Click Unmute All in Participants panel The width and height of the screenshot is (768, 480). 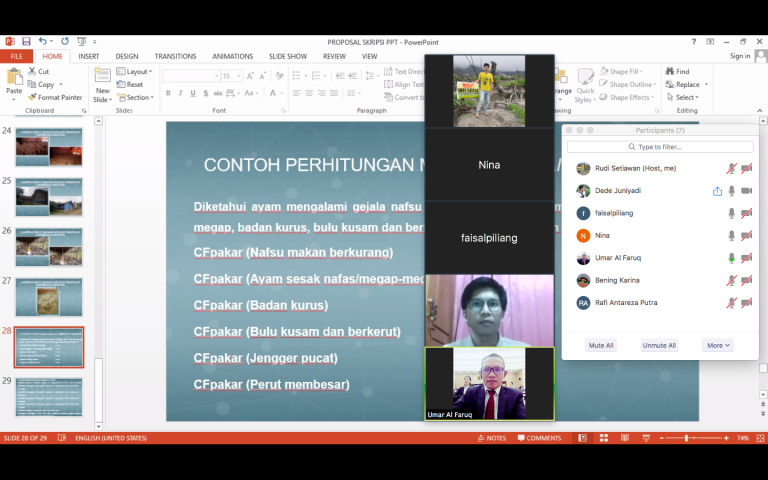[x=659, y=345]
